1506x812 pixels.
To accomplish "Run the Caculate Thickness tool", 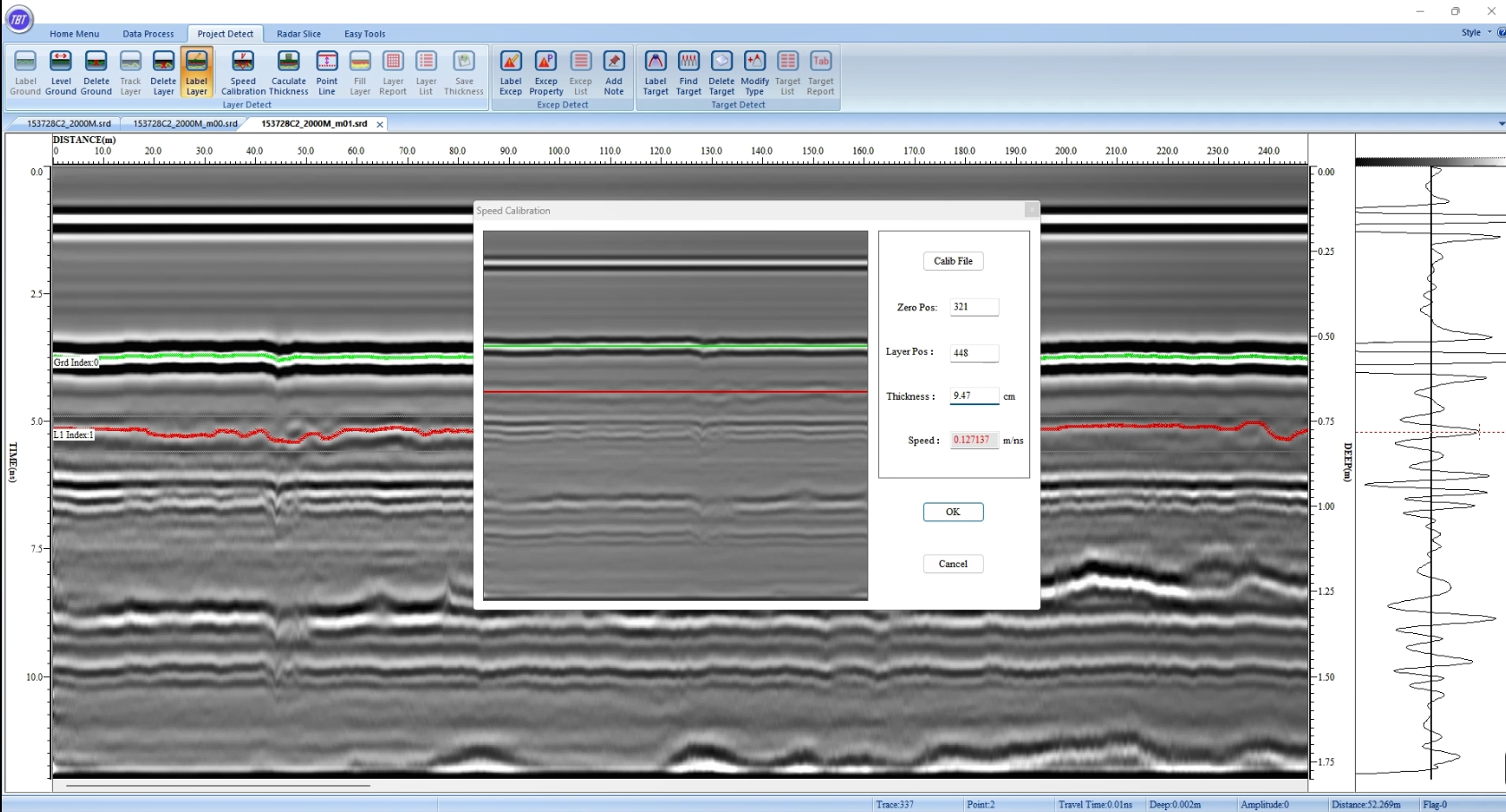I will click(289, 72).
